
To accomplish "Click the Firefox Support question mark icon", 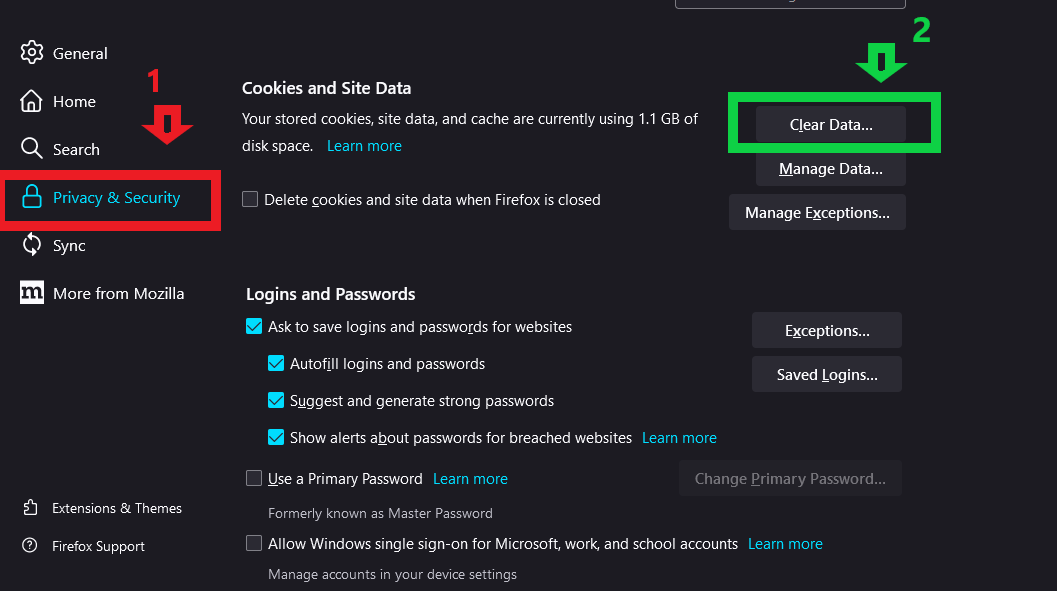I will tap(30, 545).
